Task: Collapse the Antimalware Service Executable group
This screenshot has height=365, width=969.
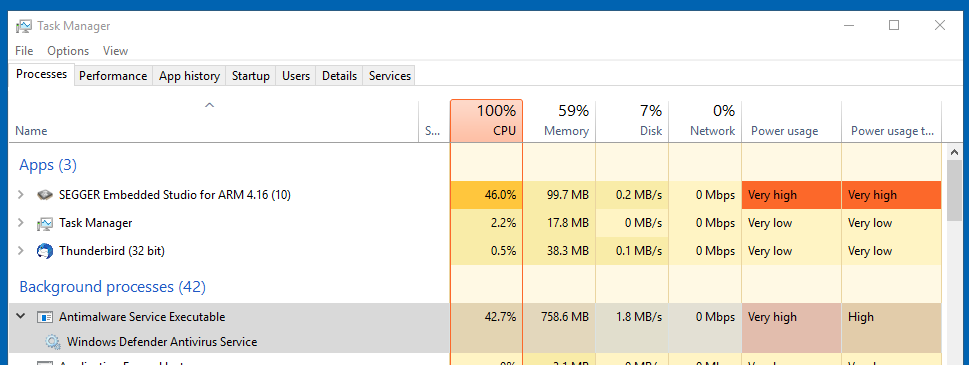Action: pos(20,317)
